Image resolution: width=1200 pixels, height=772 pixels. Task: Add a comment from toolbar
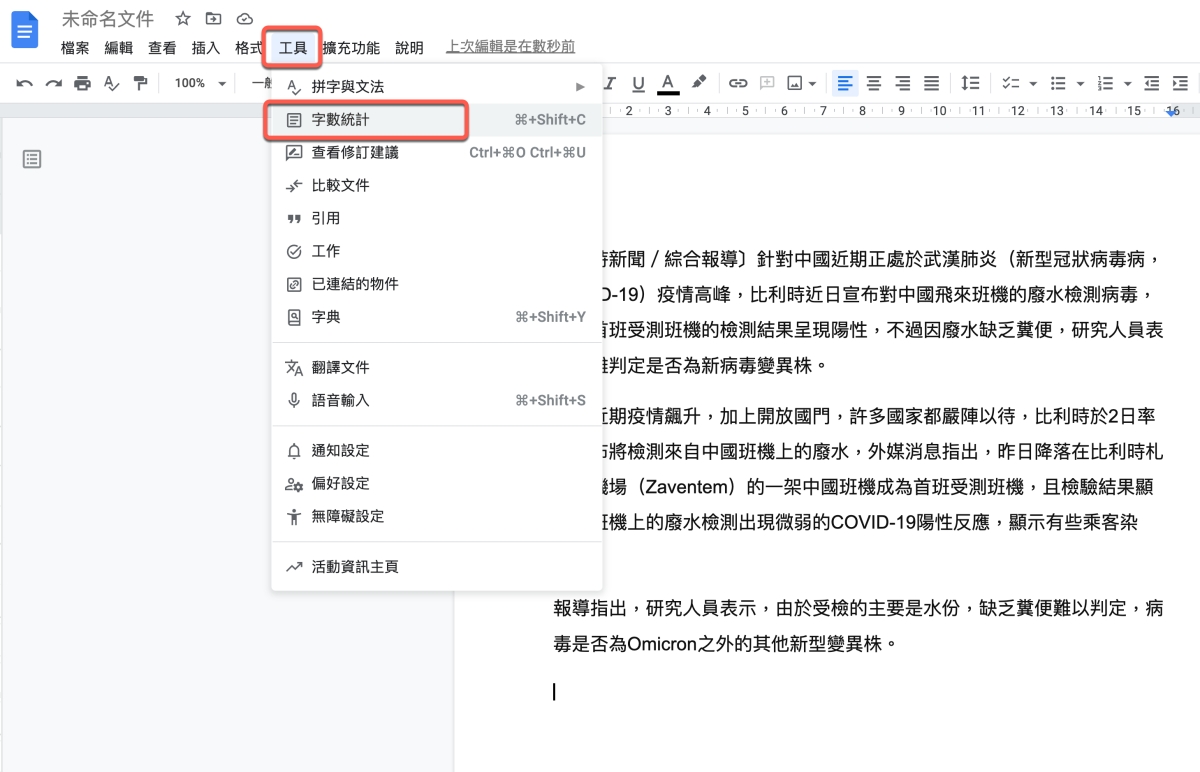[x=768, y=83]
